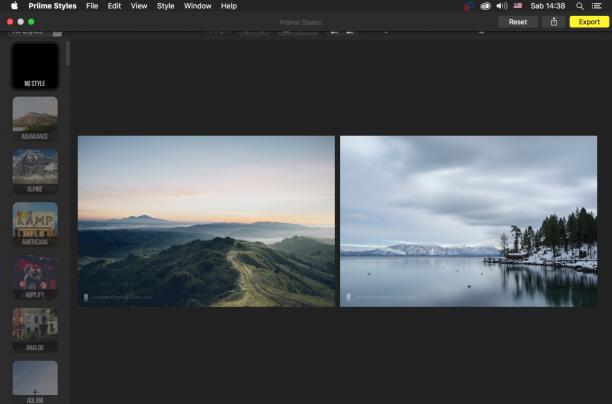Click the Creative Cloud menu bar icon
Viewport: 612px width, 404px height.
pyautogui.click(x=485, y=6)
